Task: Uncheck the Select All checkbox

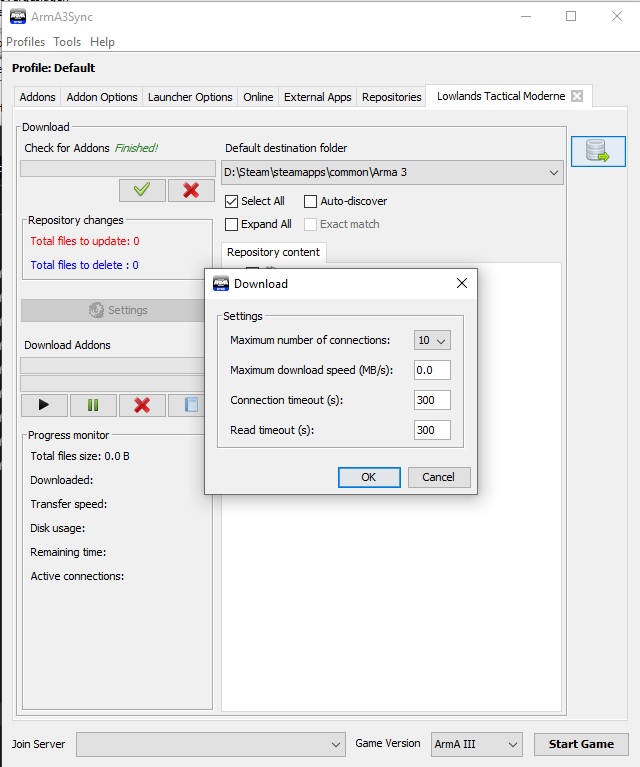Action: (x=232, y=201)
